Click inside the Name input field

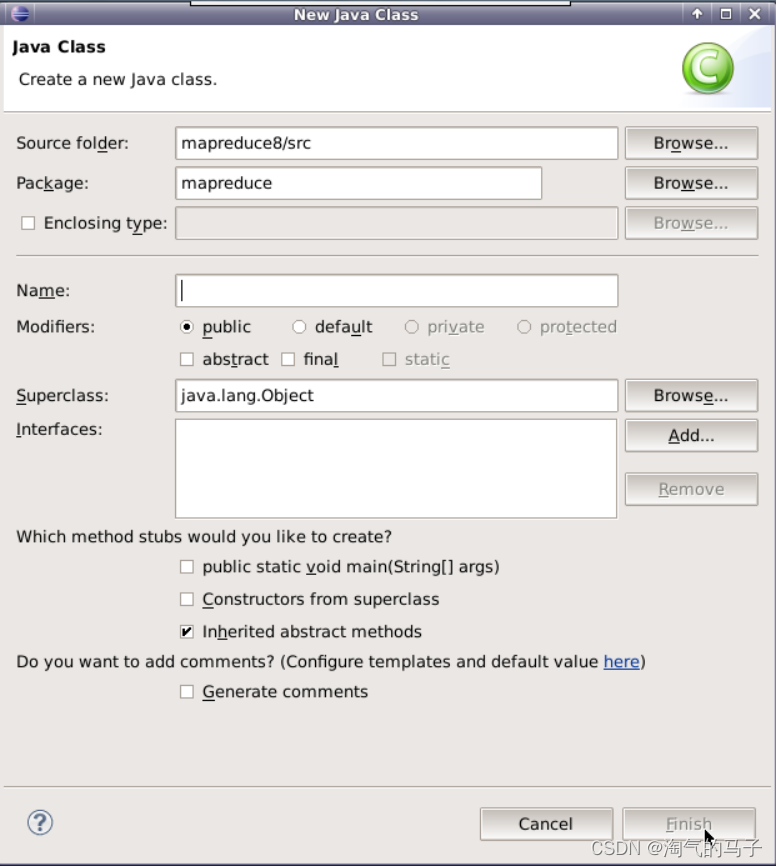[x=397, y=290]
